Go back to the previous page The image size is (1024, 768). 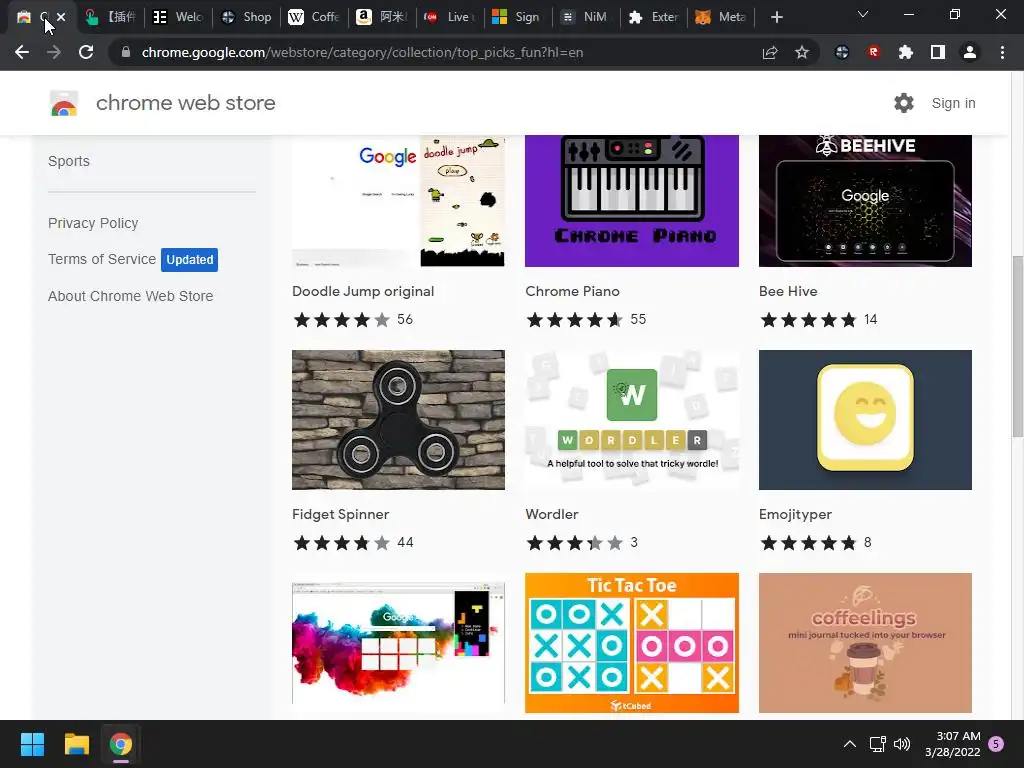[x=22, y=52]
